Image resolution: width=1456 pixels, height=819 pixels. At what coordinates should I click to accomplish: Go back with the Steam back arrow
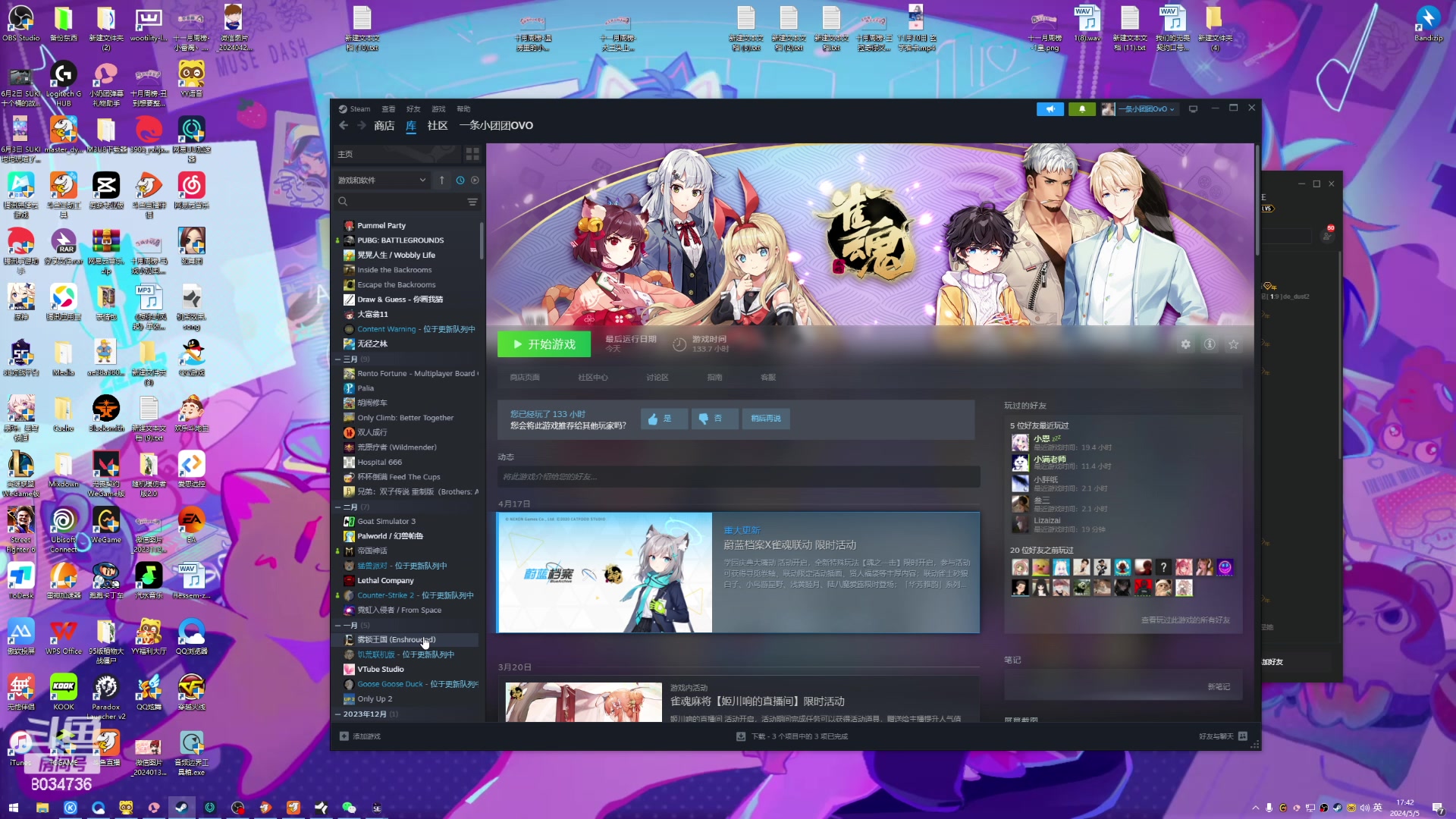[x=344, y=125]
